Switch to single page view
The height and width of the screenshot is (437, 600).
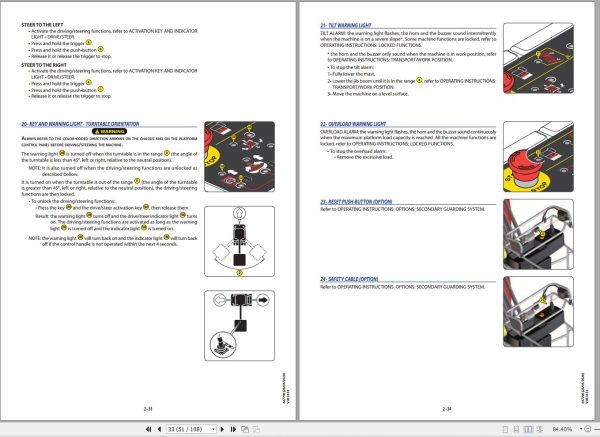[x=505, y=429]
